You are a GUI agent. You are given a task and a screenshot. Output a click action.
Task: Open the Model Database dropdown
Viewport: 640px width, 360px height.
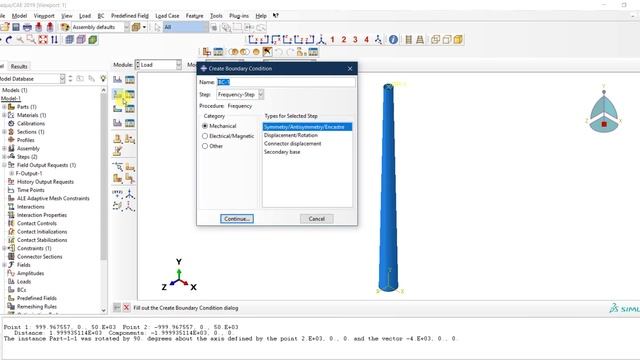click(32, 78)
